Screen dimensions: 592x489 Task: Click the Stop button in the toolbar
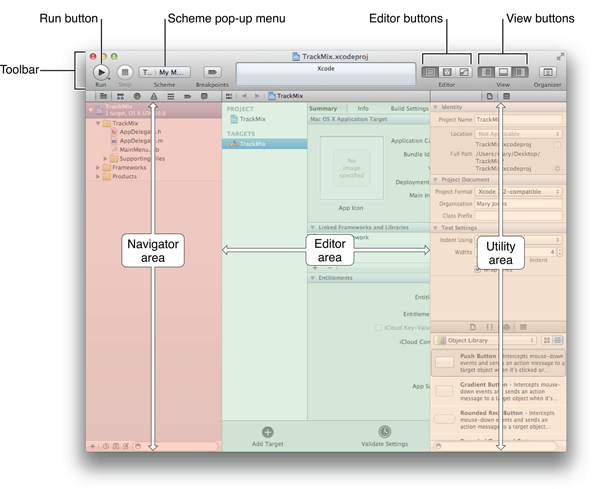[x=125, y=72]
